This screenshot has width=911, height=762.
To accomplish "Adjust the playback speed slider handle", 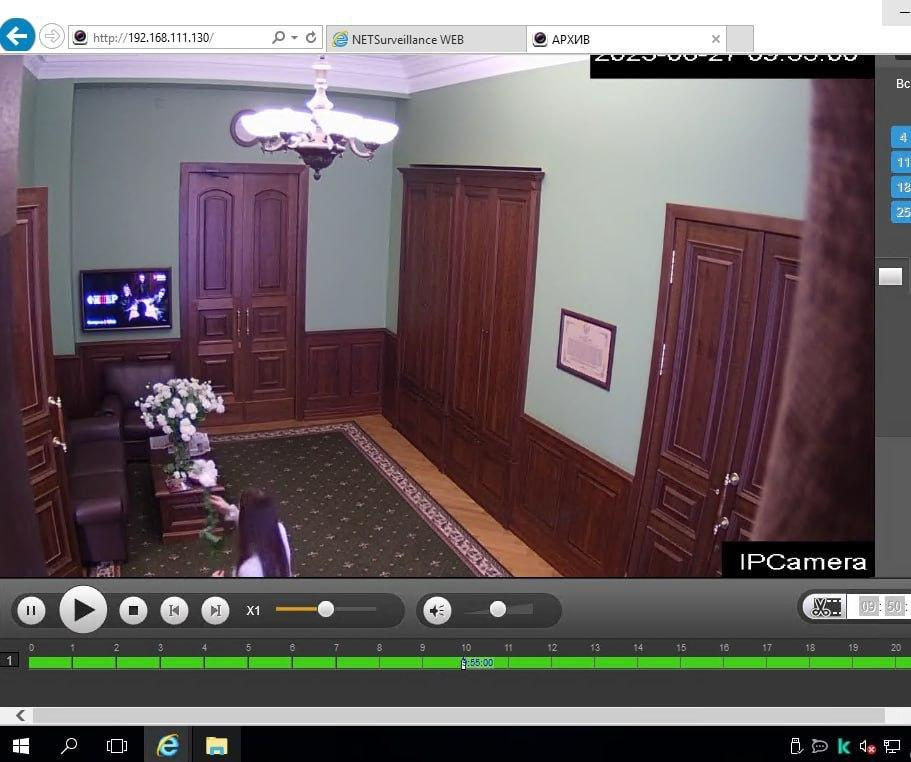I will point(326,609).
